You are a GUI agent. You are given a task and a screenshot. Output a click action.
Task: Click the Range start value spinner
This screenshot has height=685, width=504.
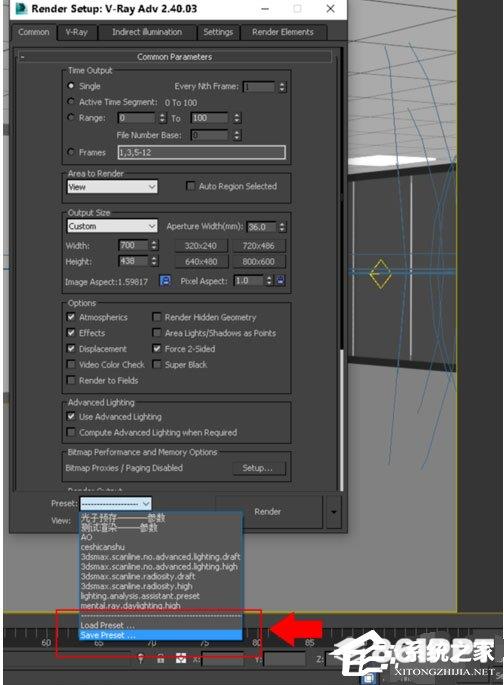point(162,118)
